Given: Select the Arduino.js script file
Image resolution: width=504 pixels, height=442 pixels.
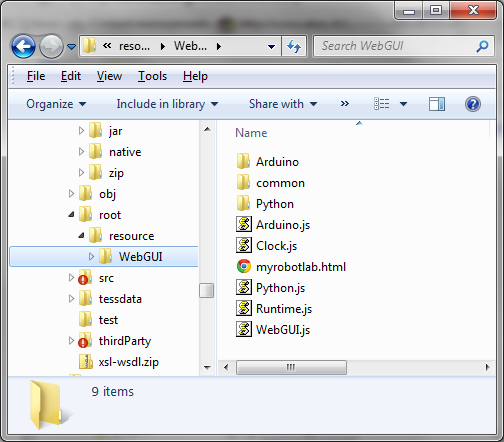Looking at the screenshot, I should pos(273,225).
